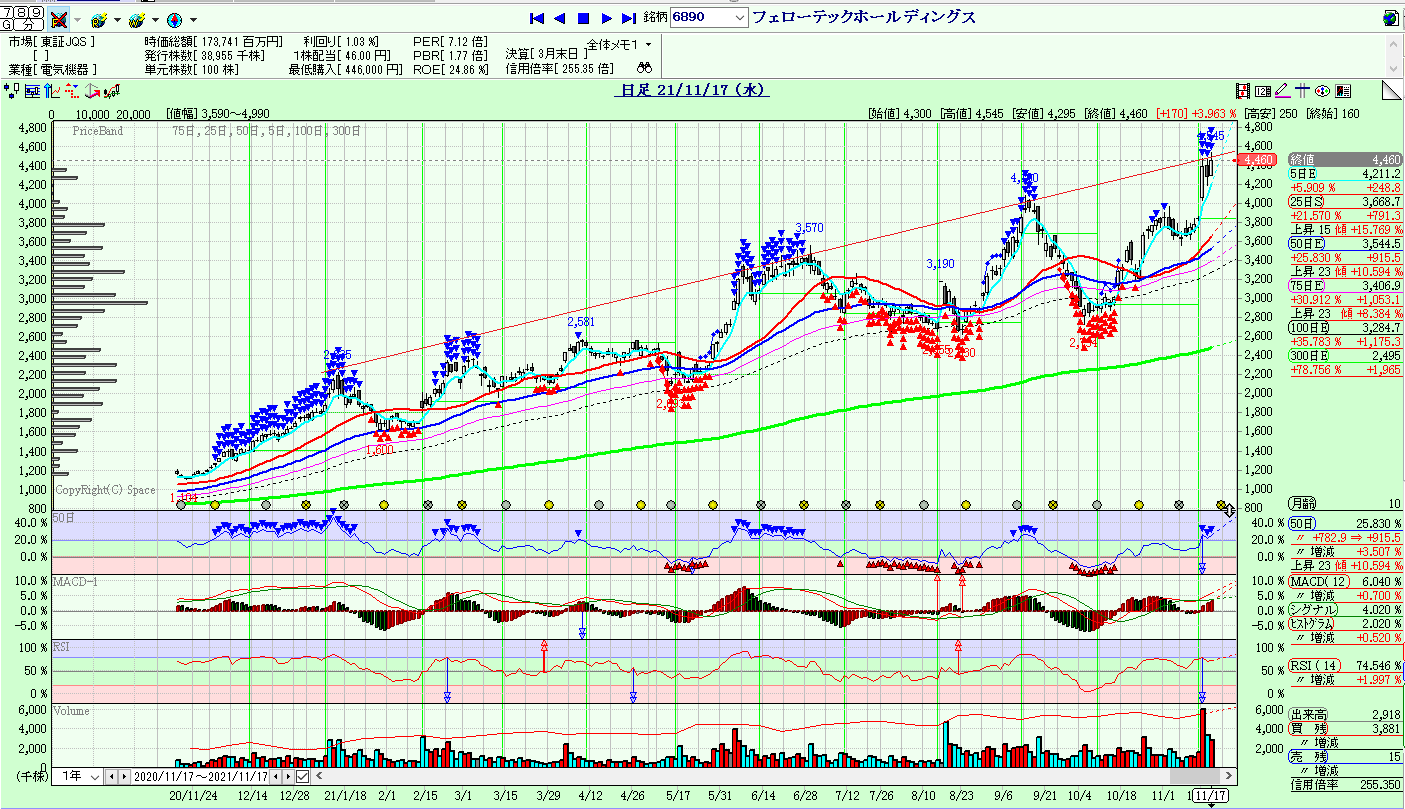The height and width of the screenshot is (809, 1405).
Task: Click the crosshair cursor tool icon
Action: pos(1302,91)
